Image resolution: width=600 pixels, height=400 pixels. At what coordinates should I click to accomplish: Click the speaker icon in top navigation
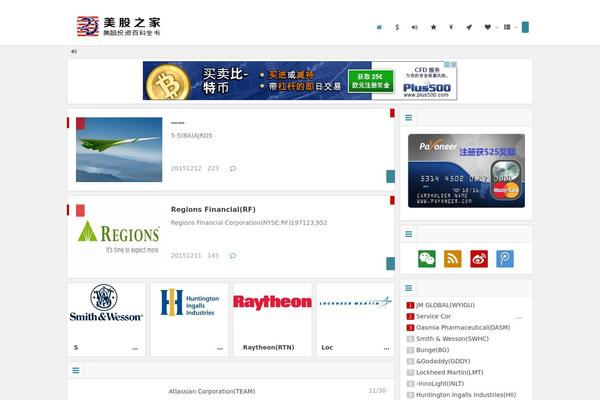pos(415,27)
